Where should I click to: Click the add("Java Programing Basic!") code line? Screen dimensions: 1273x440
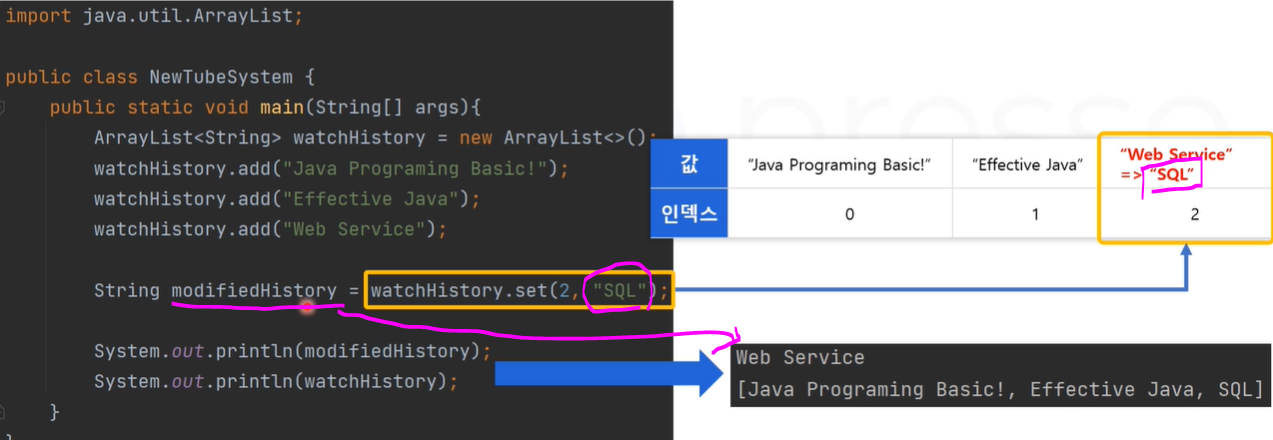point(330,168)
